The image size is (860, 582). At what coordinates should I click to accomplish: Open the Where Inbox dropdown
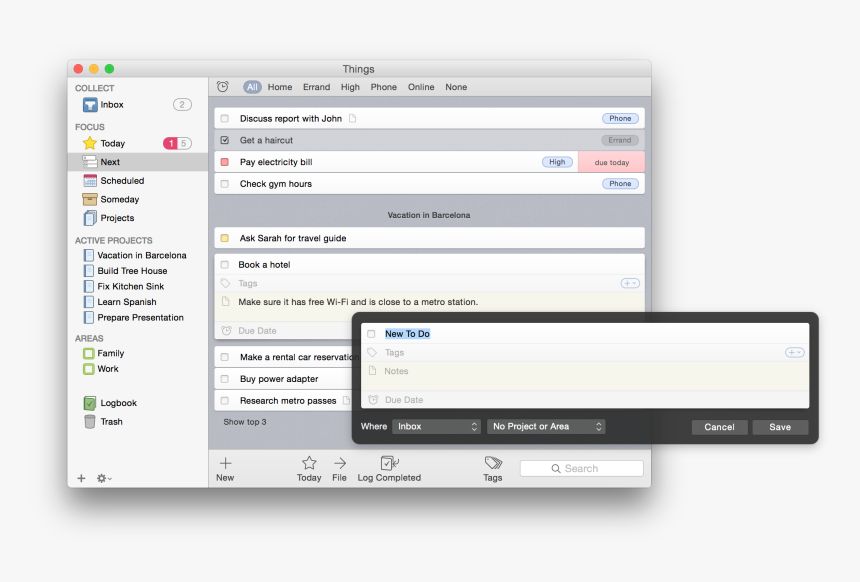(x=437, y=426)
